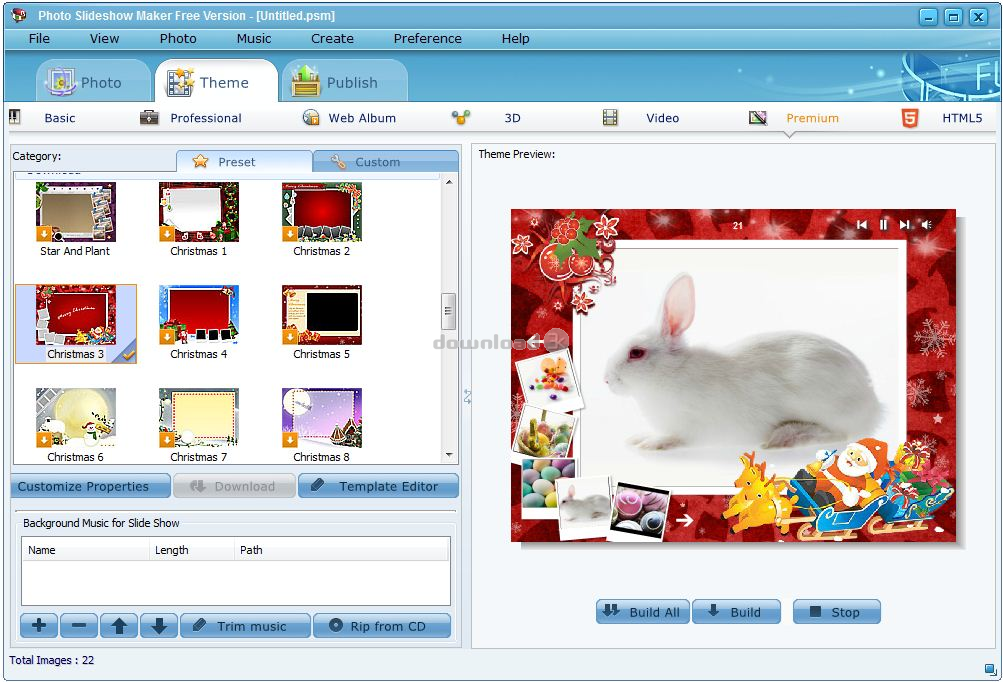Open the View menu
Image resolution: width=1003 pixels, height=682 pixels.
point(104,38)
